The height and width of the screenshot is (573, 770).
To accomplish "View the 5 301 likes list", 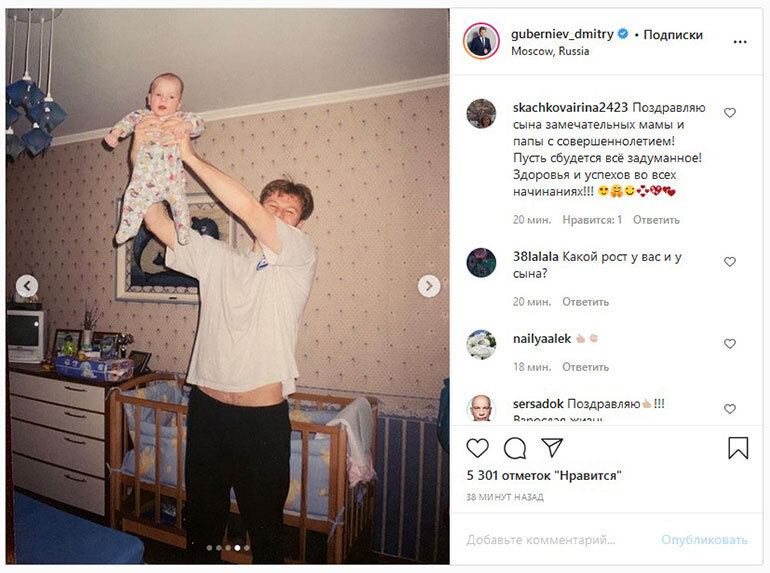I will [x=544, y=475].
